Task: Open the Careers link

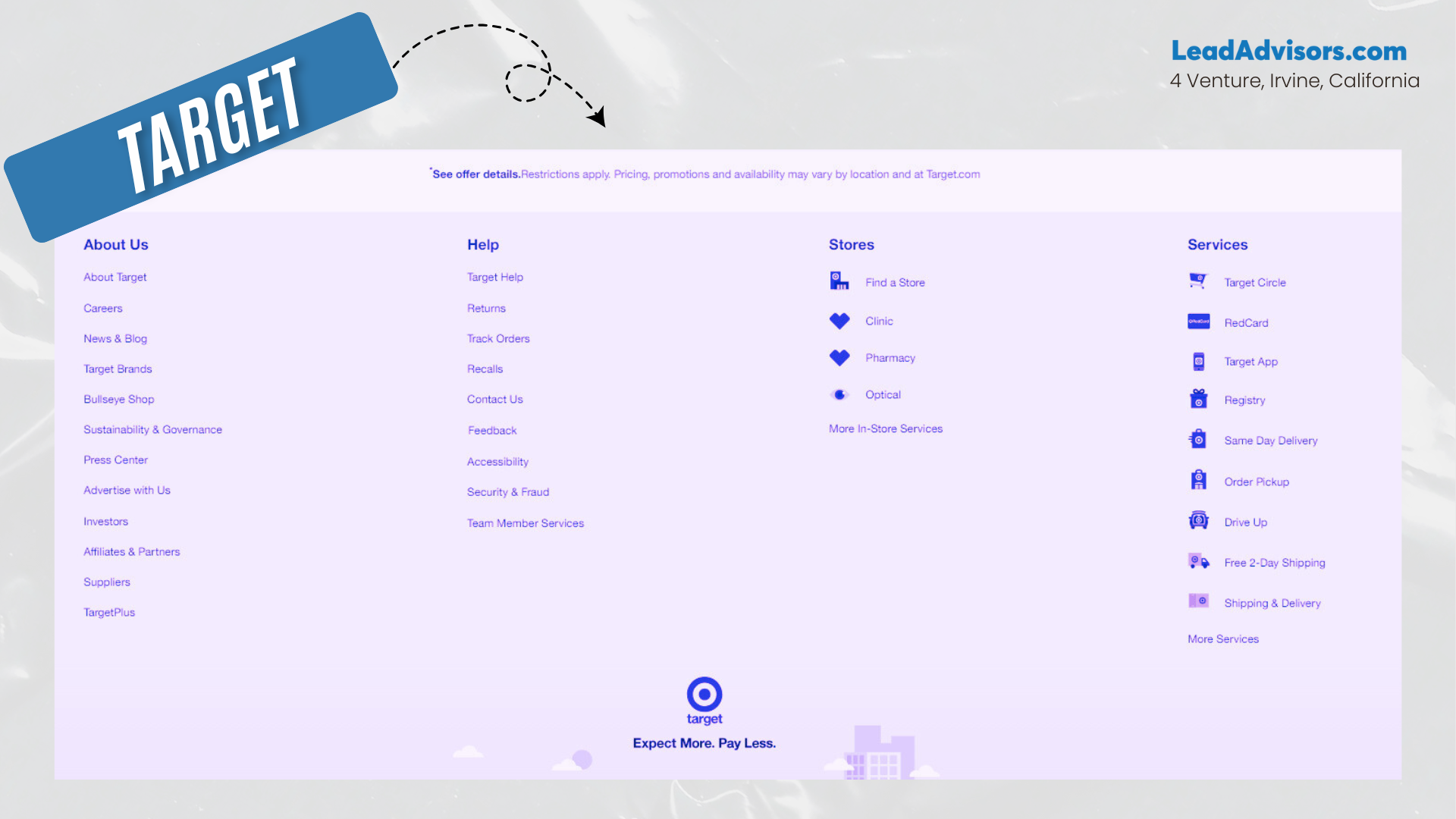Action: click(103, 309)
